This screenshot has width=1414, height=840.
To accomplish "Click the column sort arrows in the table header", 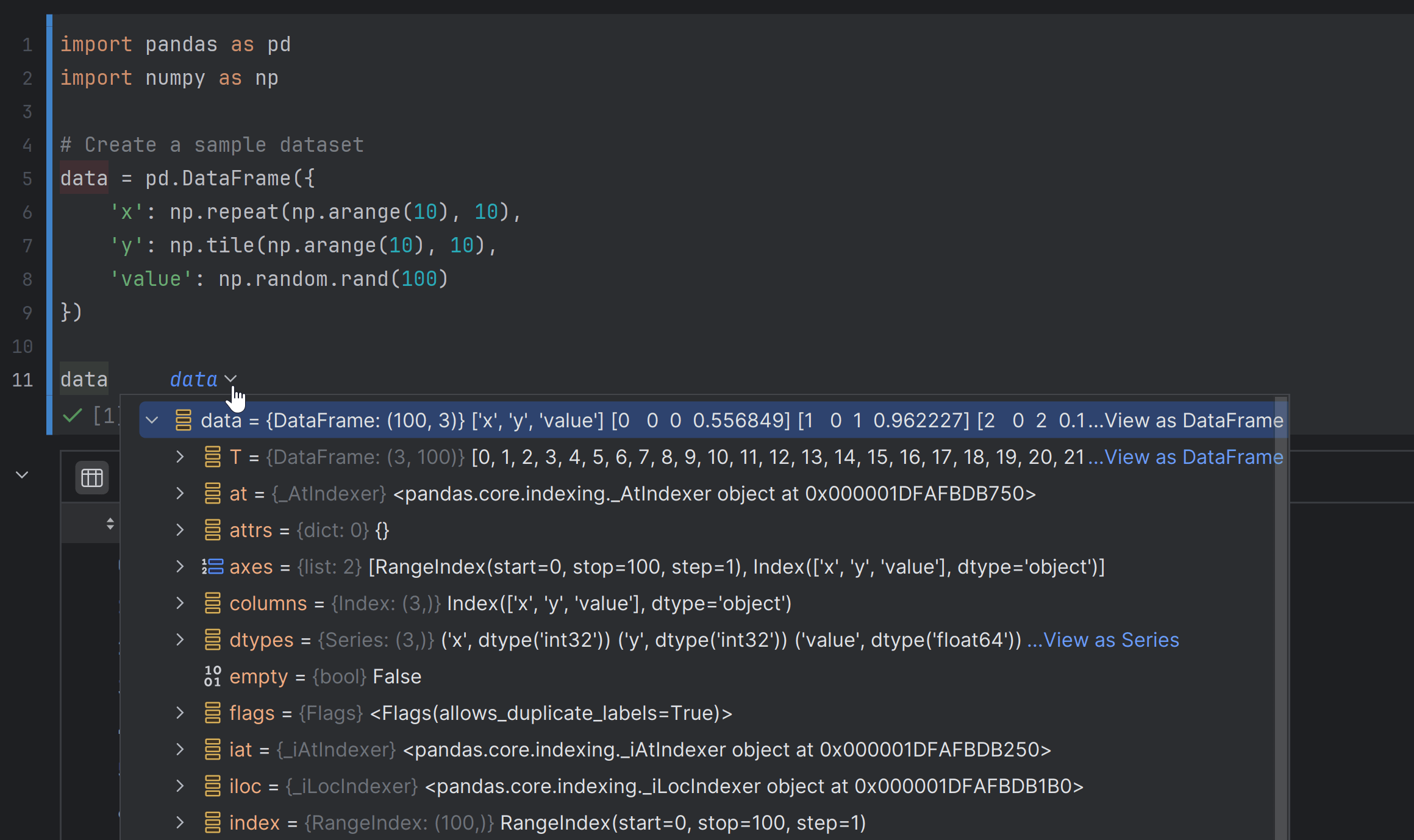I will tap(110, 522).
